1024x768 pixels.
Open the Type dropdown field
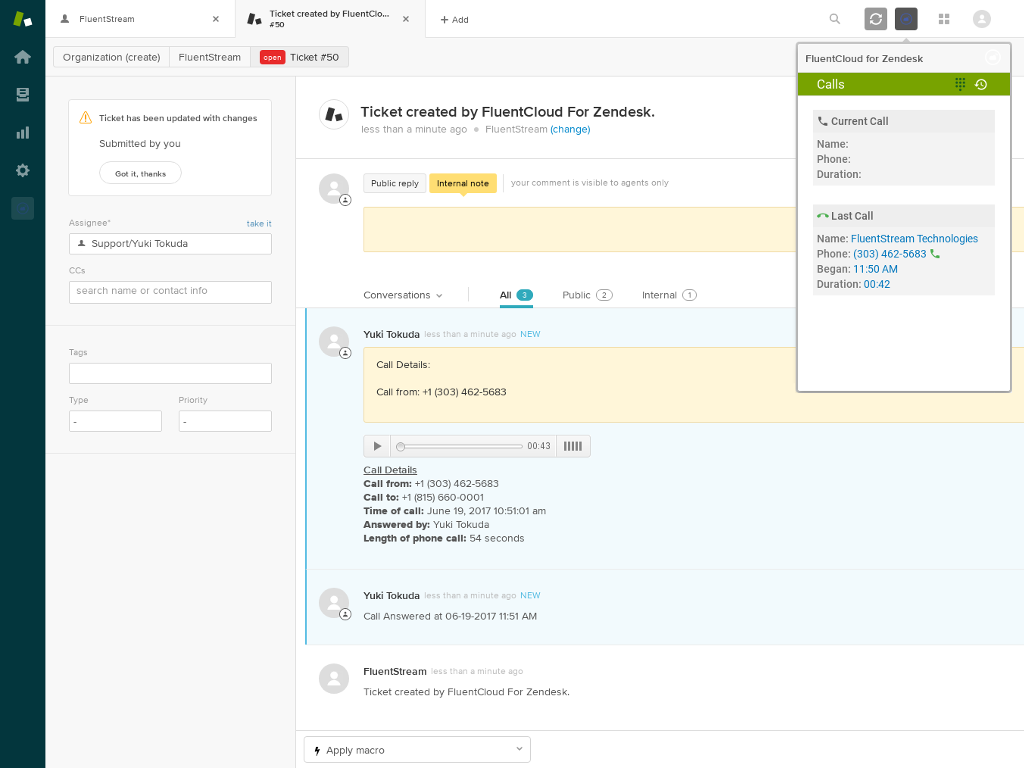coord(115,421)
